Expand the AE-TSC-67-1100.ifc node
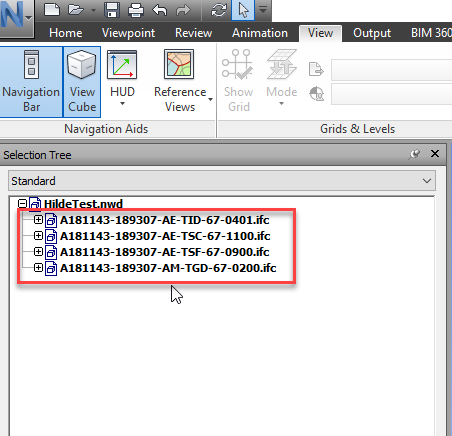Screen dimensions: 452x436 (x=38, y=236)
